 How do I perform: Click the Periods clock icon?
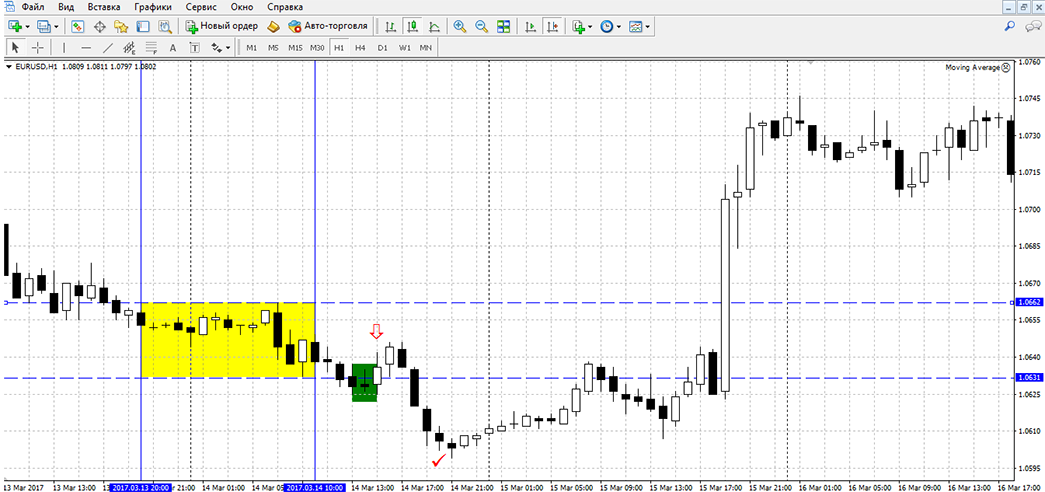click(606, 27)
